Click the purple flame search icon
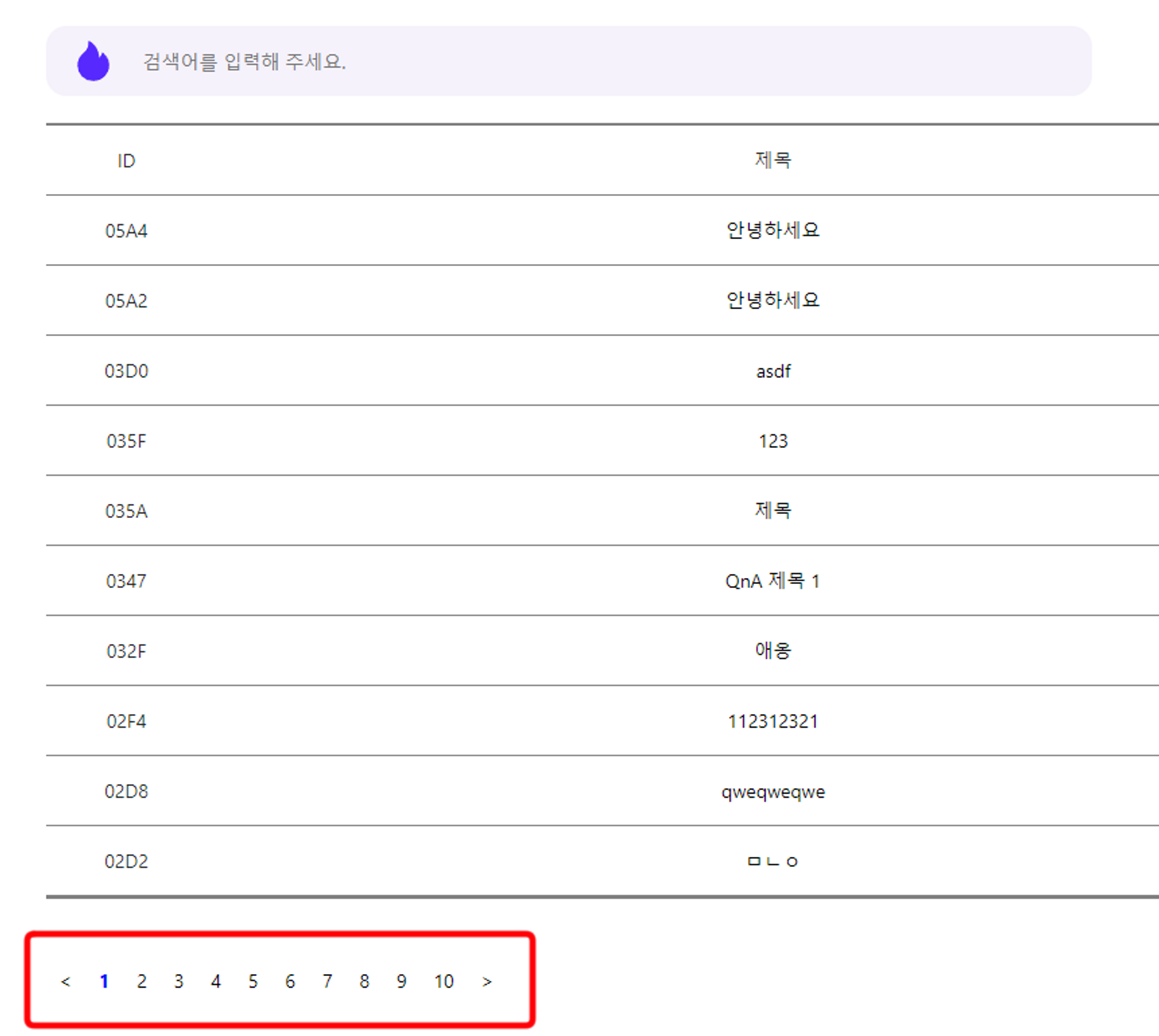Image resolution: width=1159 pixels, height=1036 pixels. [x=93, y=61]
